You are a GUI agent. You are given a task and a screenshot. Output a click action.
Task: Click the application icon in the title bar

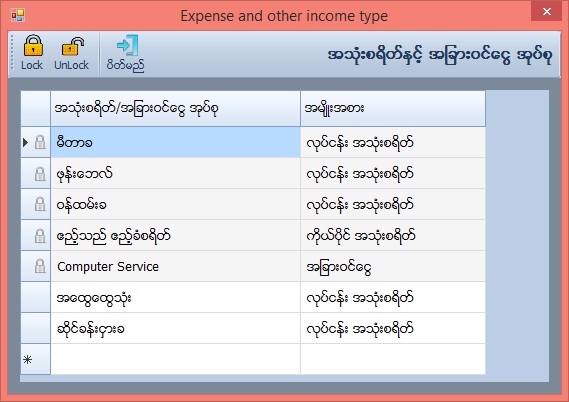17,15
